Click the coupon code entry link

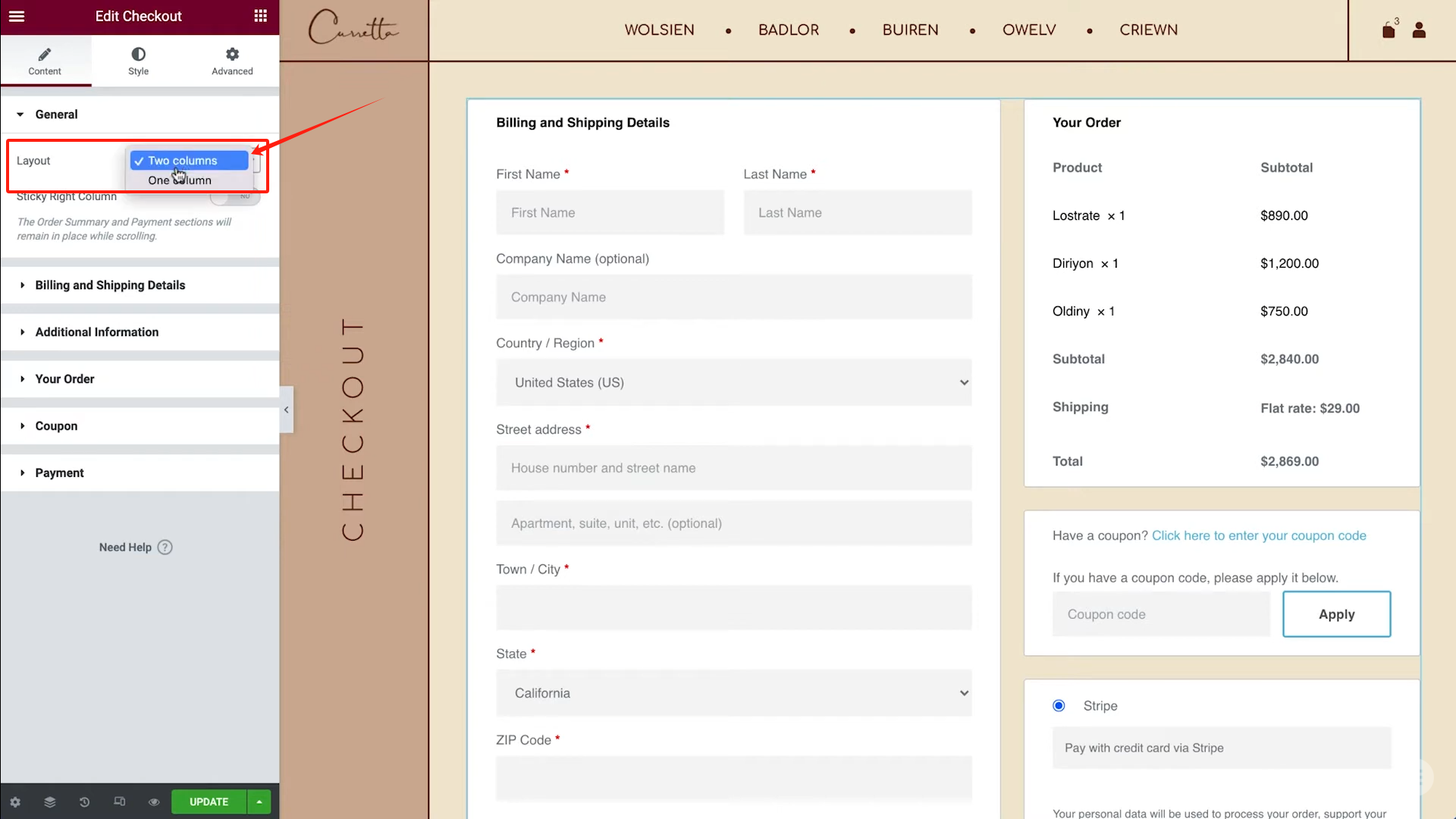1258,535
